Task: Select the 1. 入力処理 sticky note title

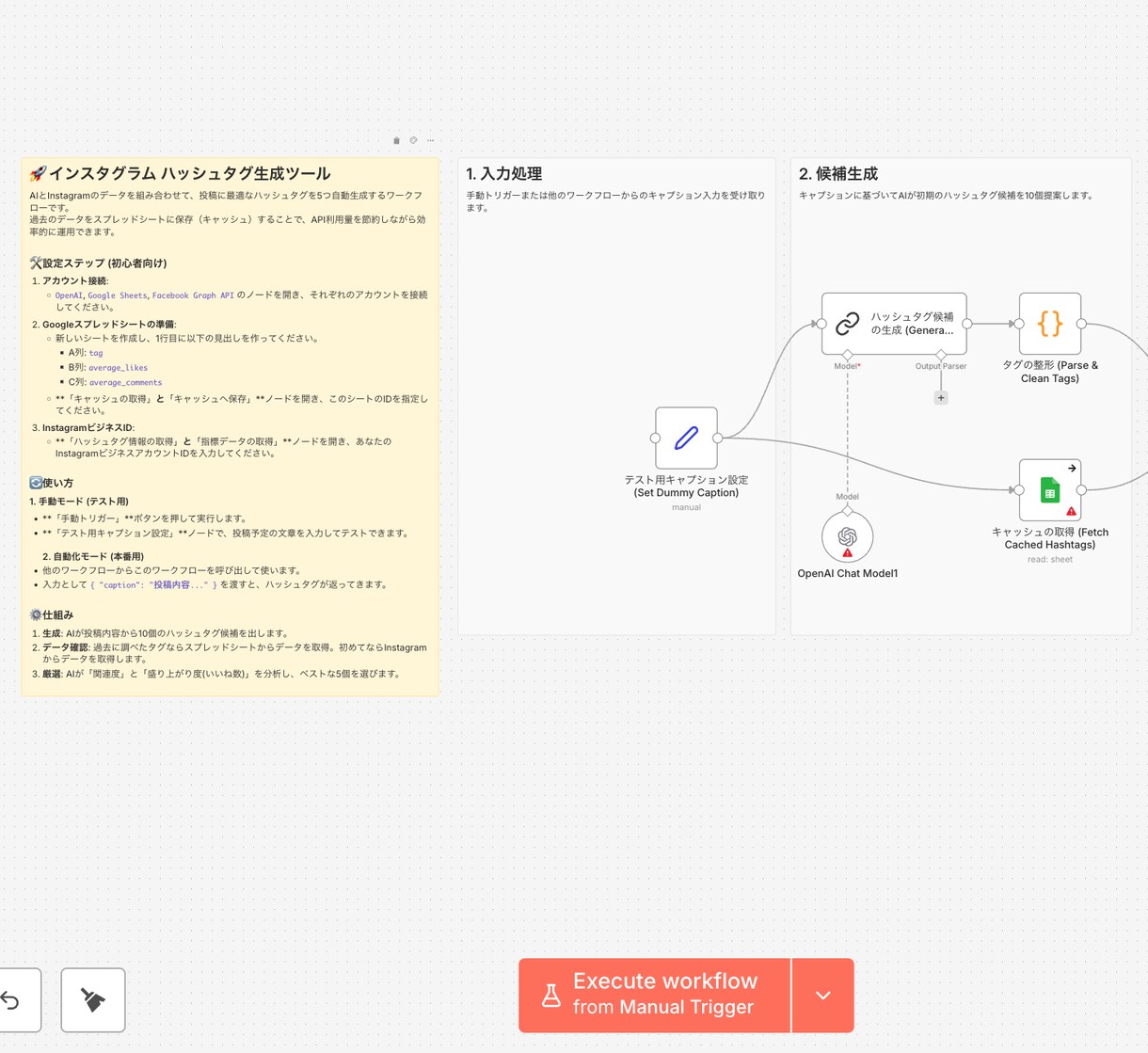Action: [504, 174]
